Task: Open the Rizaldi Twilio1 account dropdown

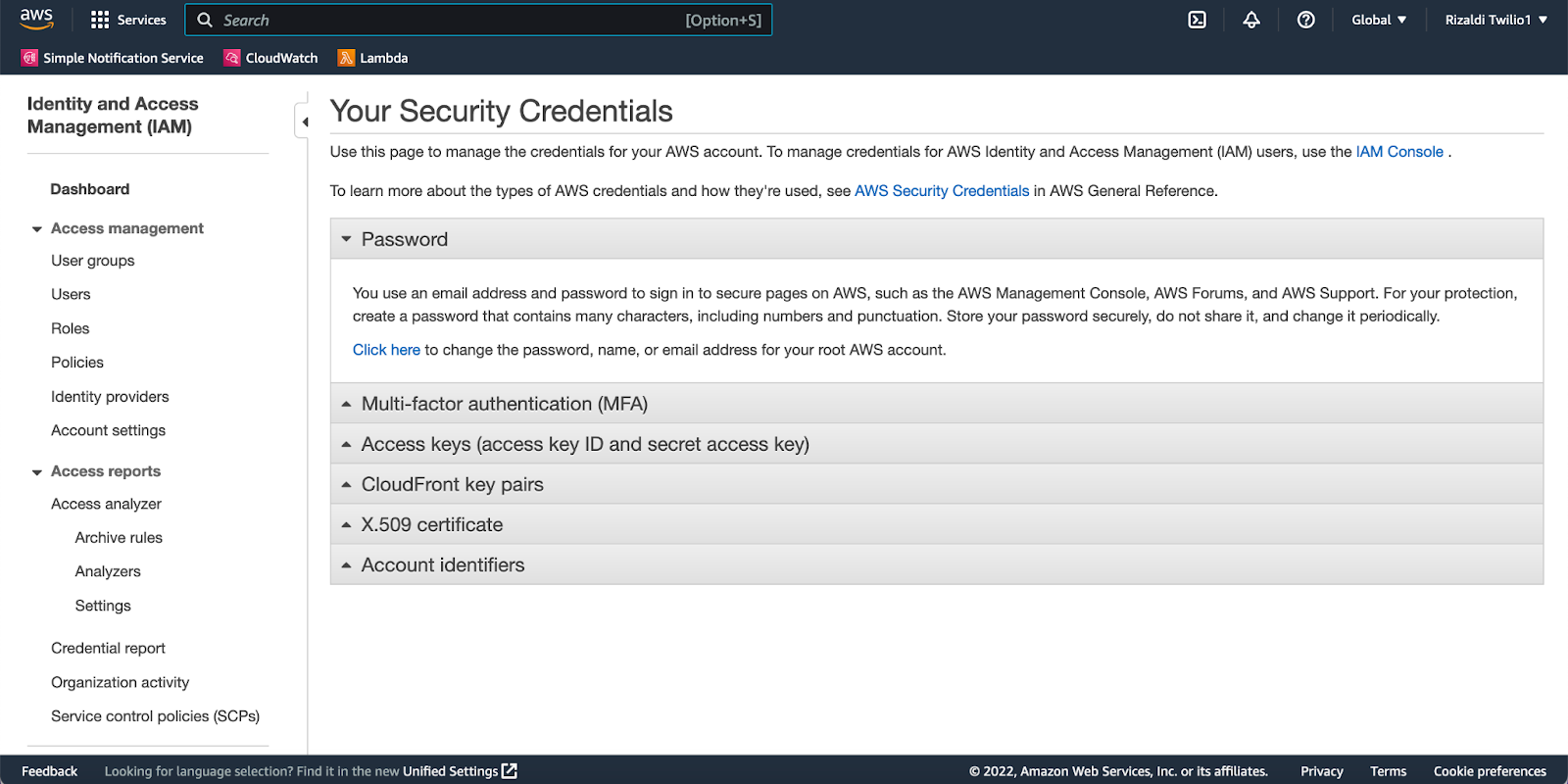Action: [x=1496, y=20]
